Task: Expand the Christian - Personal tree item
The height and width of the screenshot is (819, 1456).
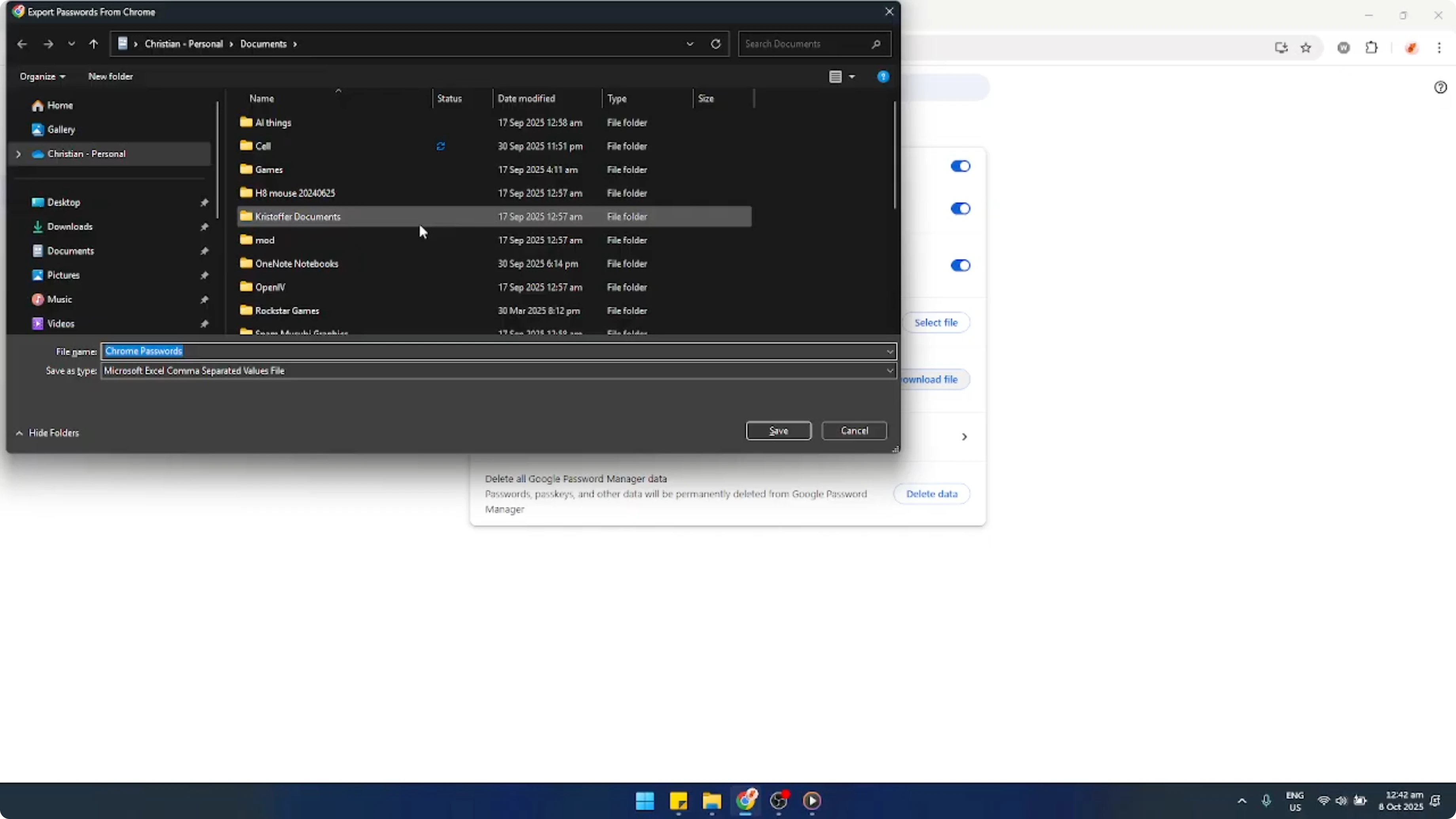Action: click(19, 153)
